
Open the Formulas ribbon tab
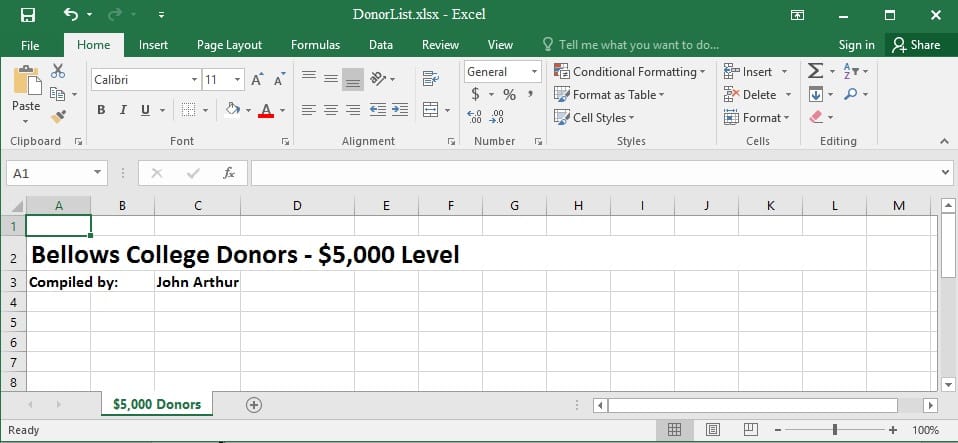pos(315,45)
